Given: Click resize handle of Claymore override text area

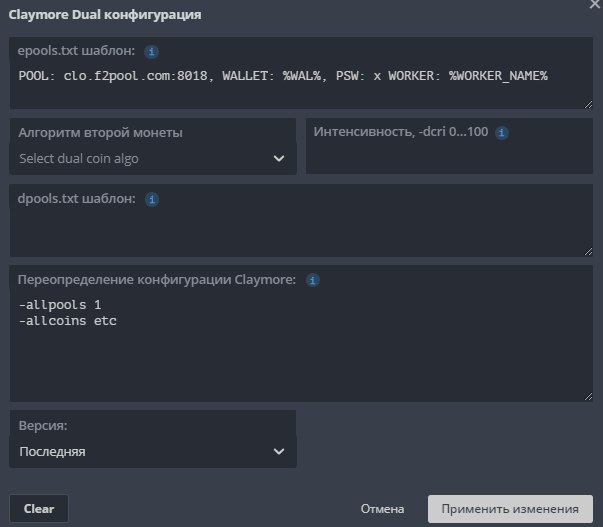Looking at the screenshot, I should (588, 397).
